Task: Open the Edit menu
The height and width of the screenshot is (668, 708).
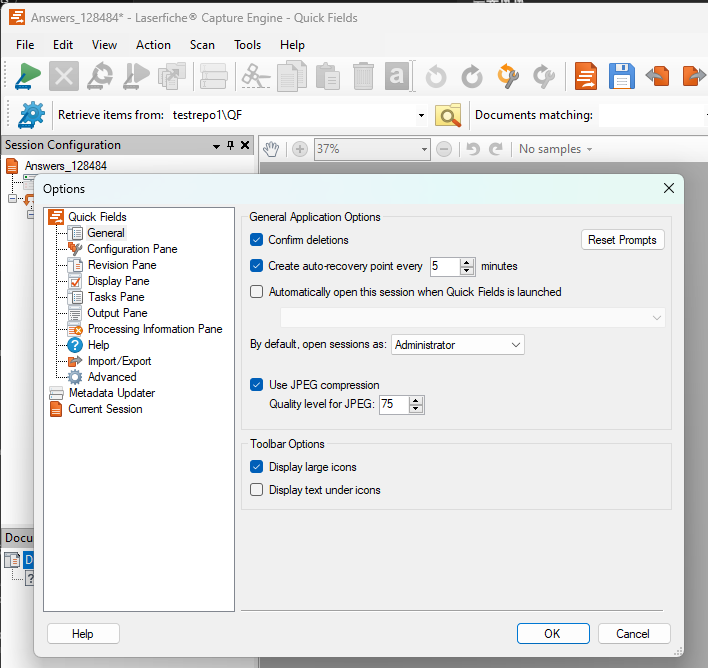Action: [63, 45]
